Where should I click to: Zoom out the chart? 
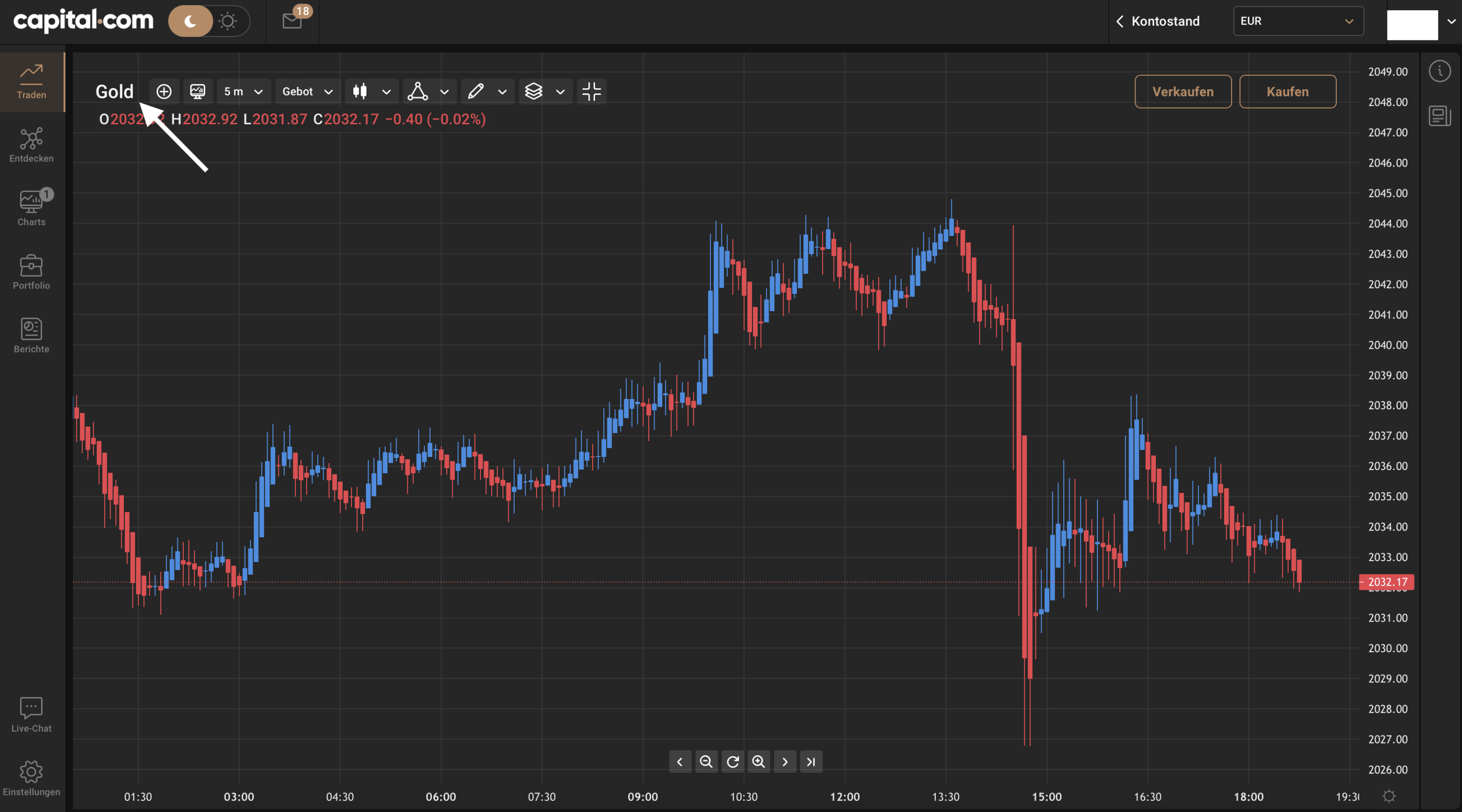pos(706,761)
